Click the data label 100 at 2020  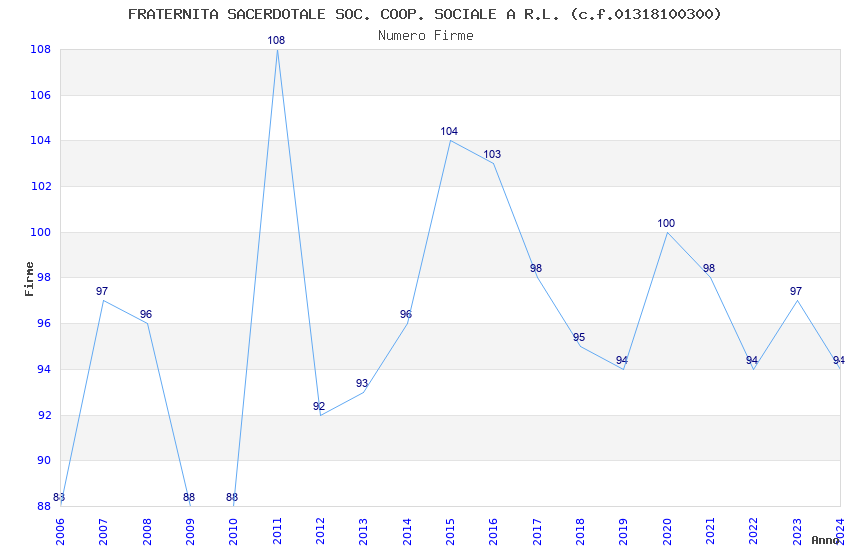point(666,223)
